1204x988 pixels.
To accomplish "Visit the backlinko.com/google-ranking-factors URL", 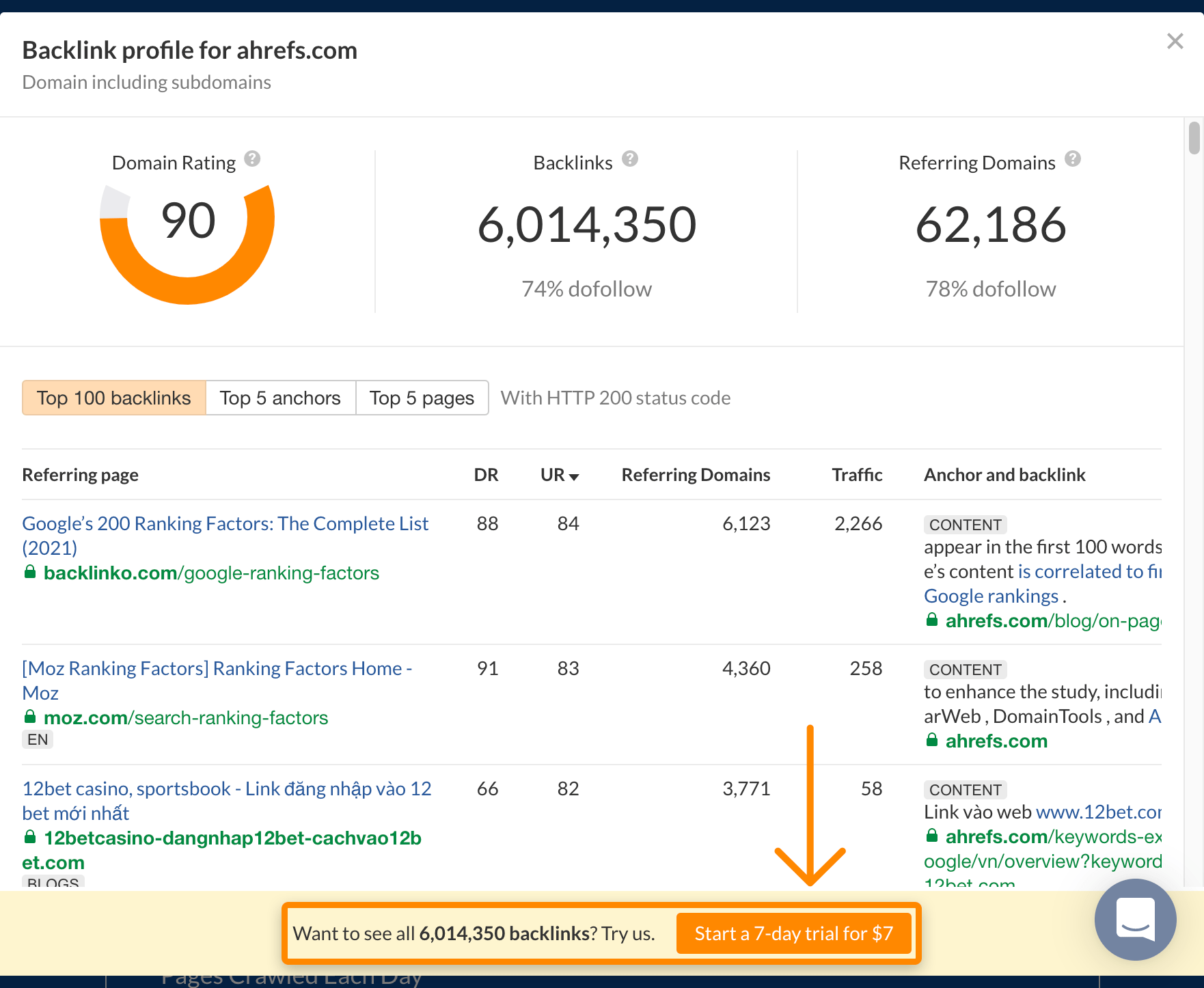I will coord(211,573).
